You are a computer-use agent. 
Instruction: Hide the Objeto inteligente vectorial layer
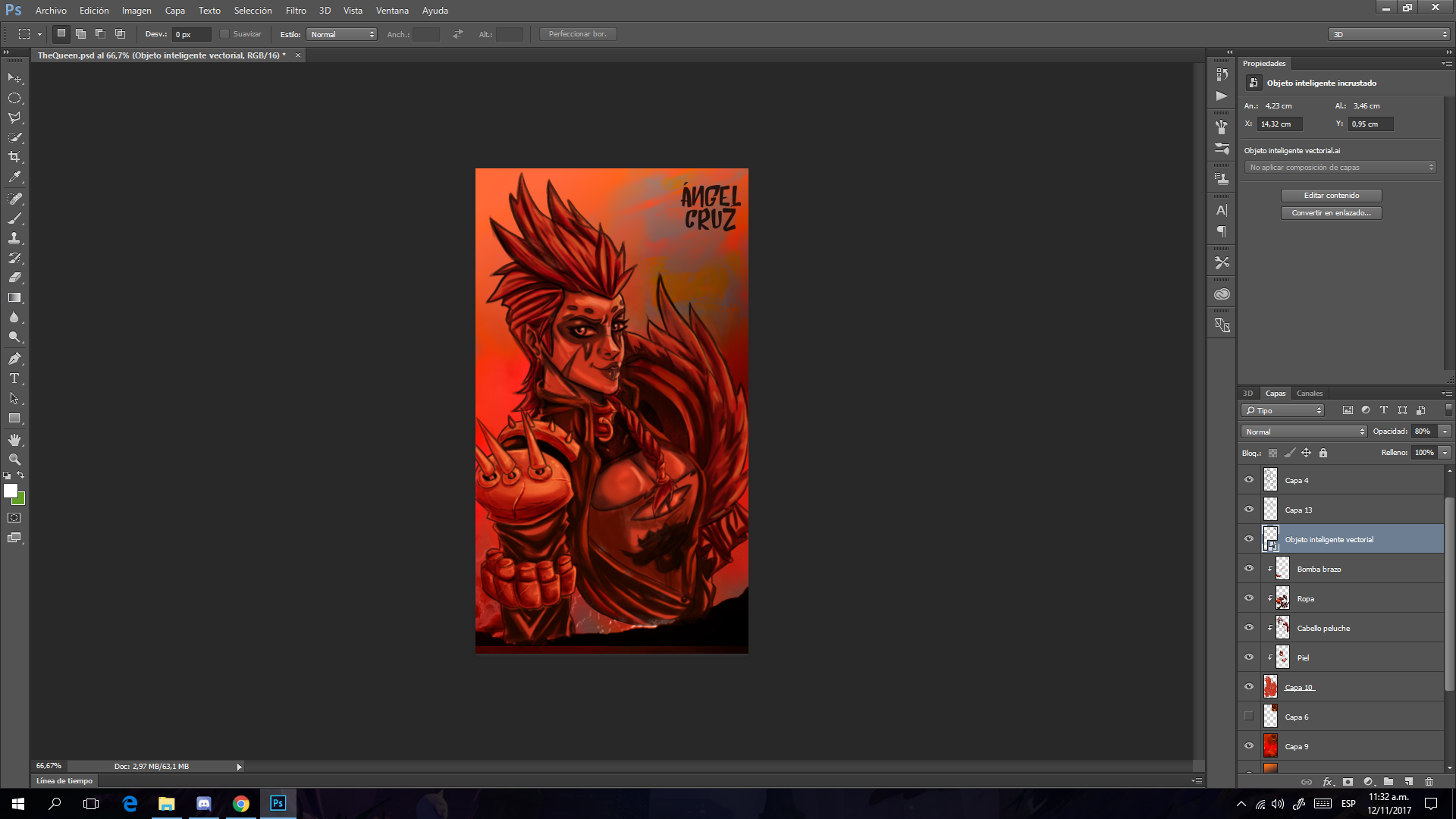tap(1249, 539)
